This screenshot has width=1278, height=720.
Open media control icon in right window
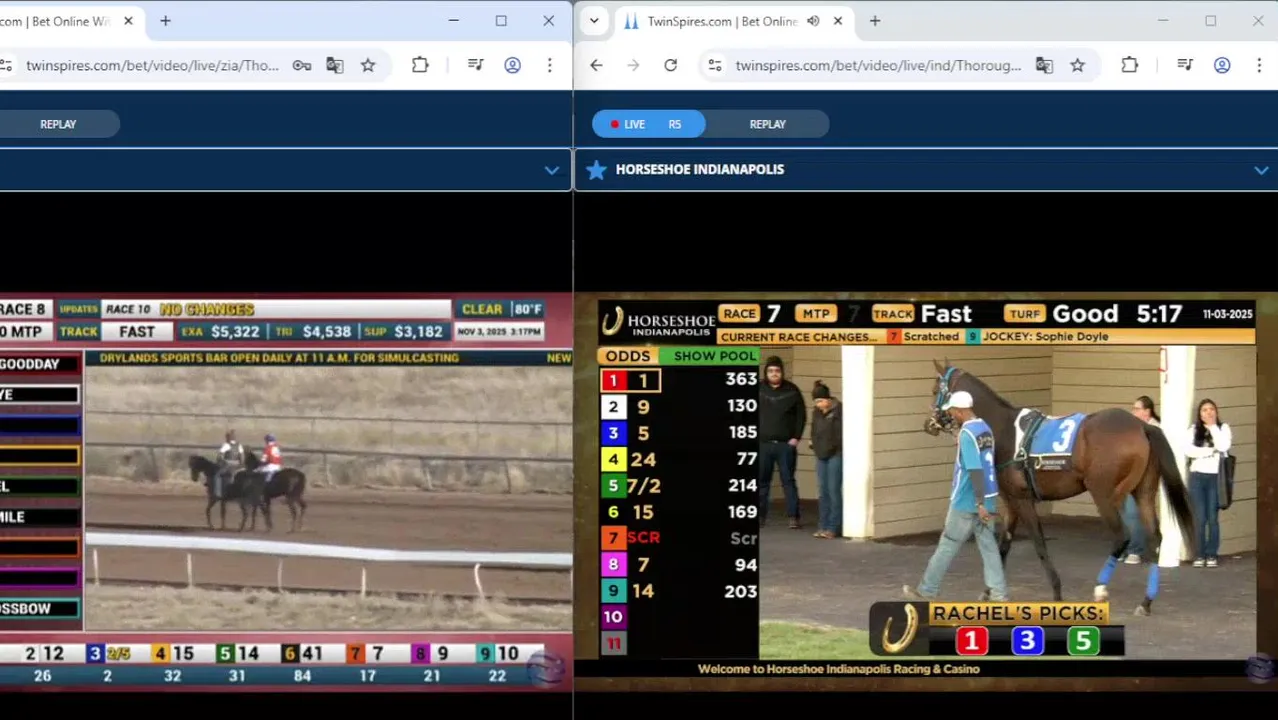pos(1185,65)
